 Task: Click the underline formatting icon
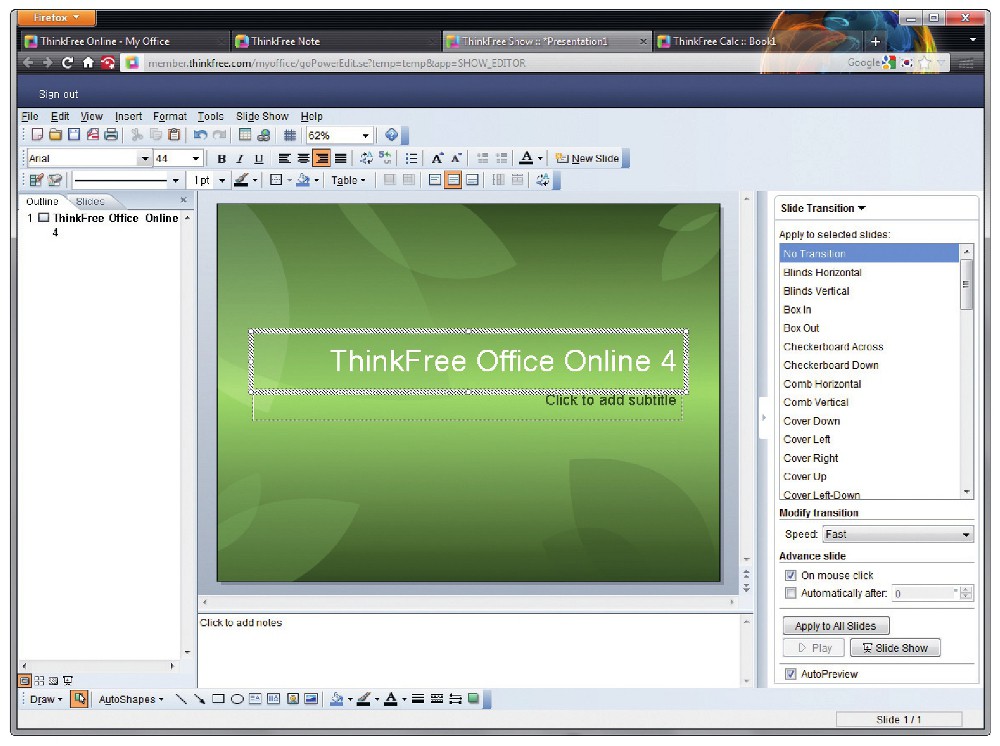click(259, 159)
